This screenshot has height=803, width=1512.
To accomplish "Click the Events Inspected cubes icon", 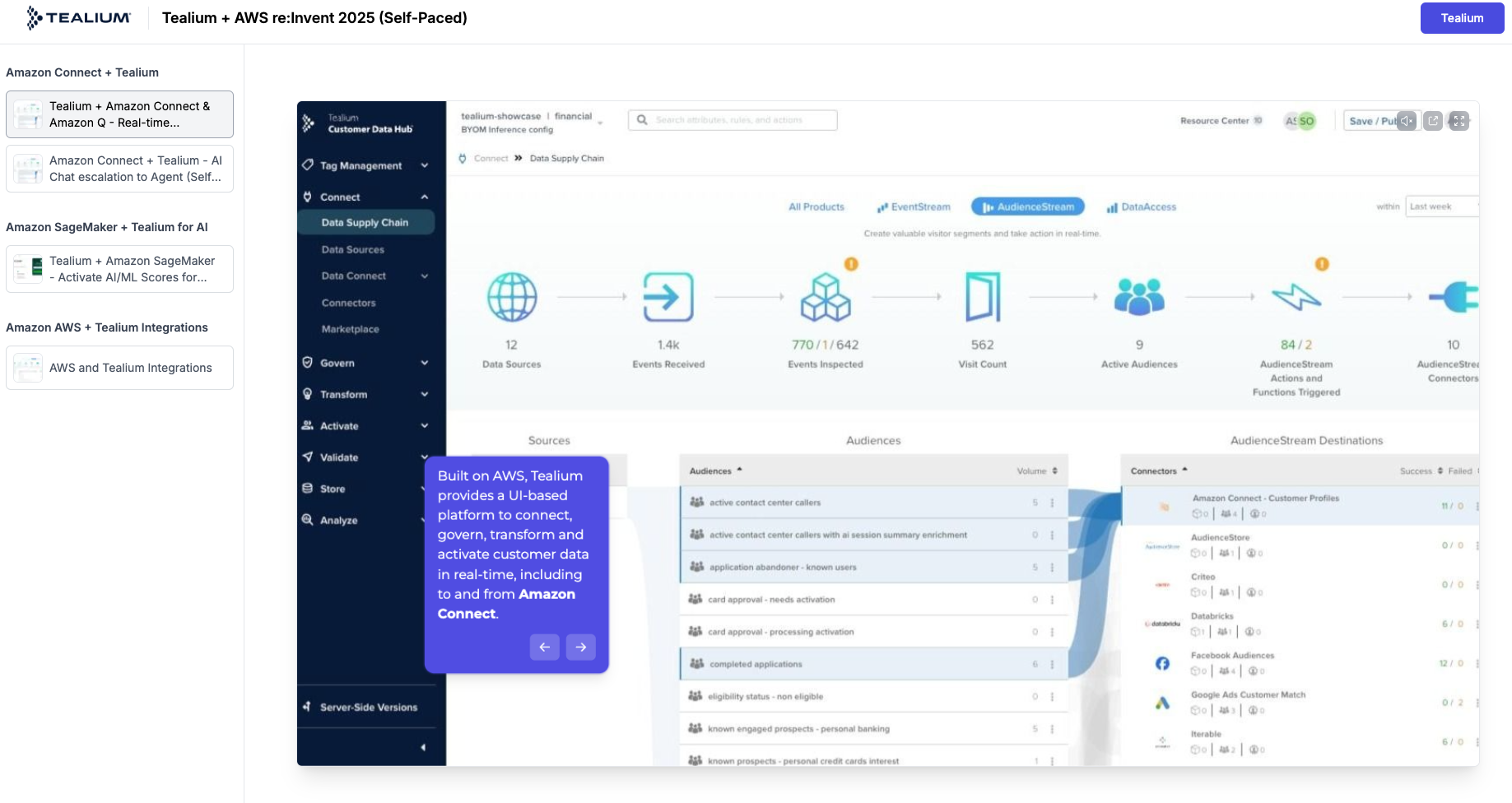I will tap(825, 297).
